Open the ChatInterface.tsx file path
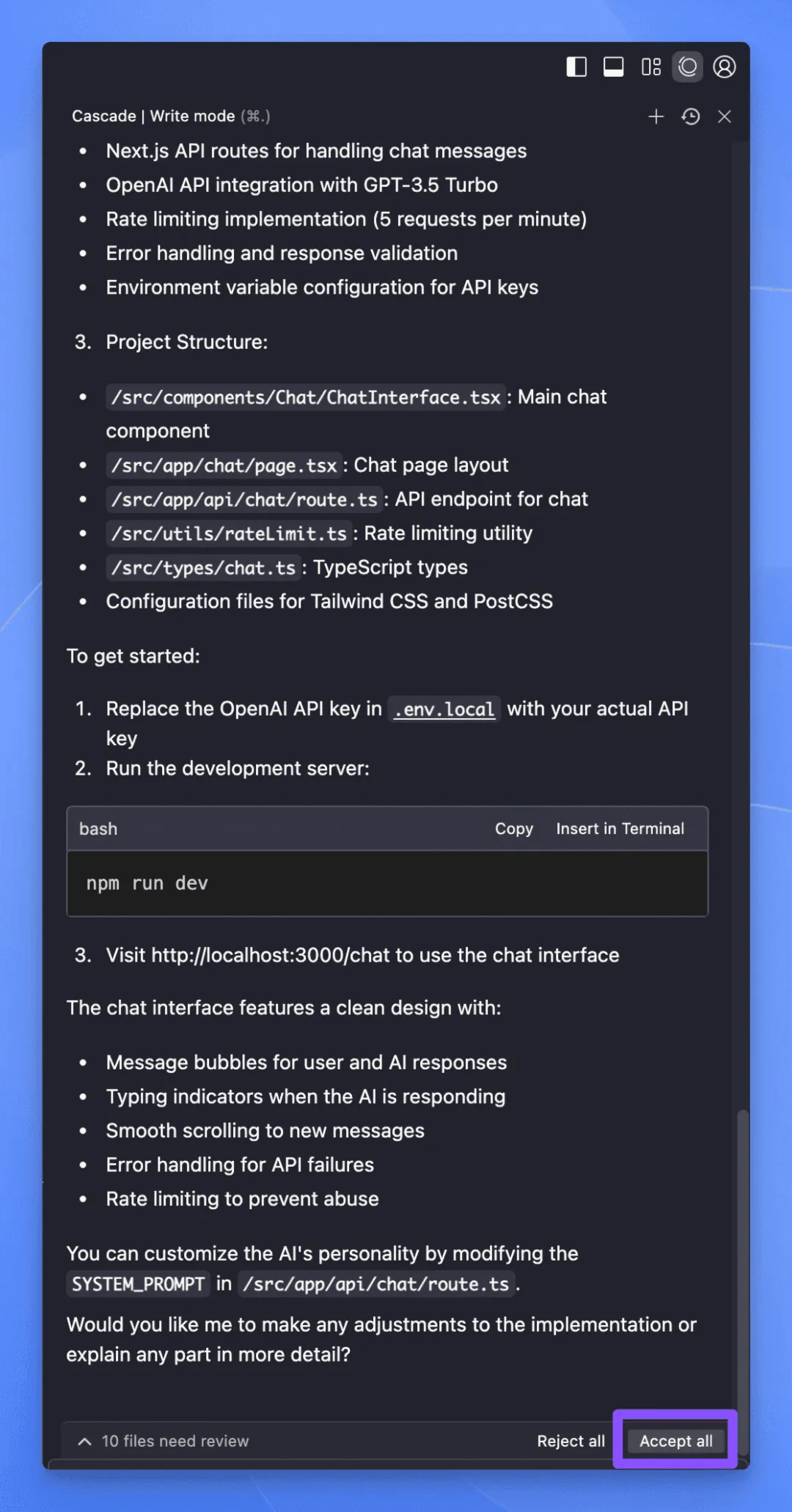This screenshot has width=792, height=1512. coord(306,397)
